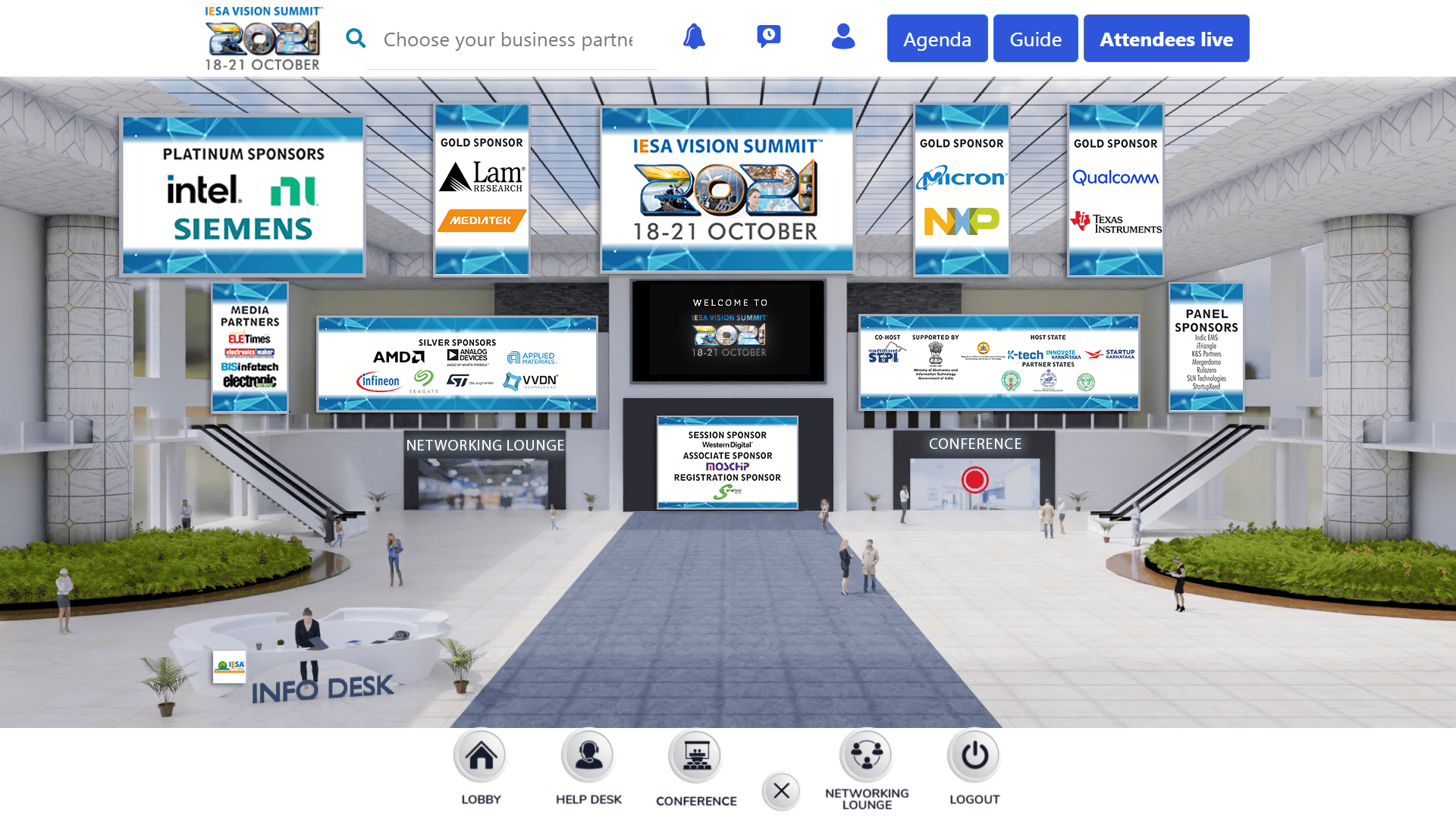This screenshot has width=1456, height=819.
Task: Click the NXP logo
Action: (962, 221)
